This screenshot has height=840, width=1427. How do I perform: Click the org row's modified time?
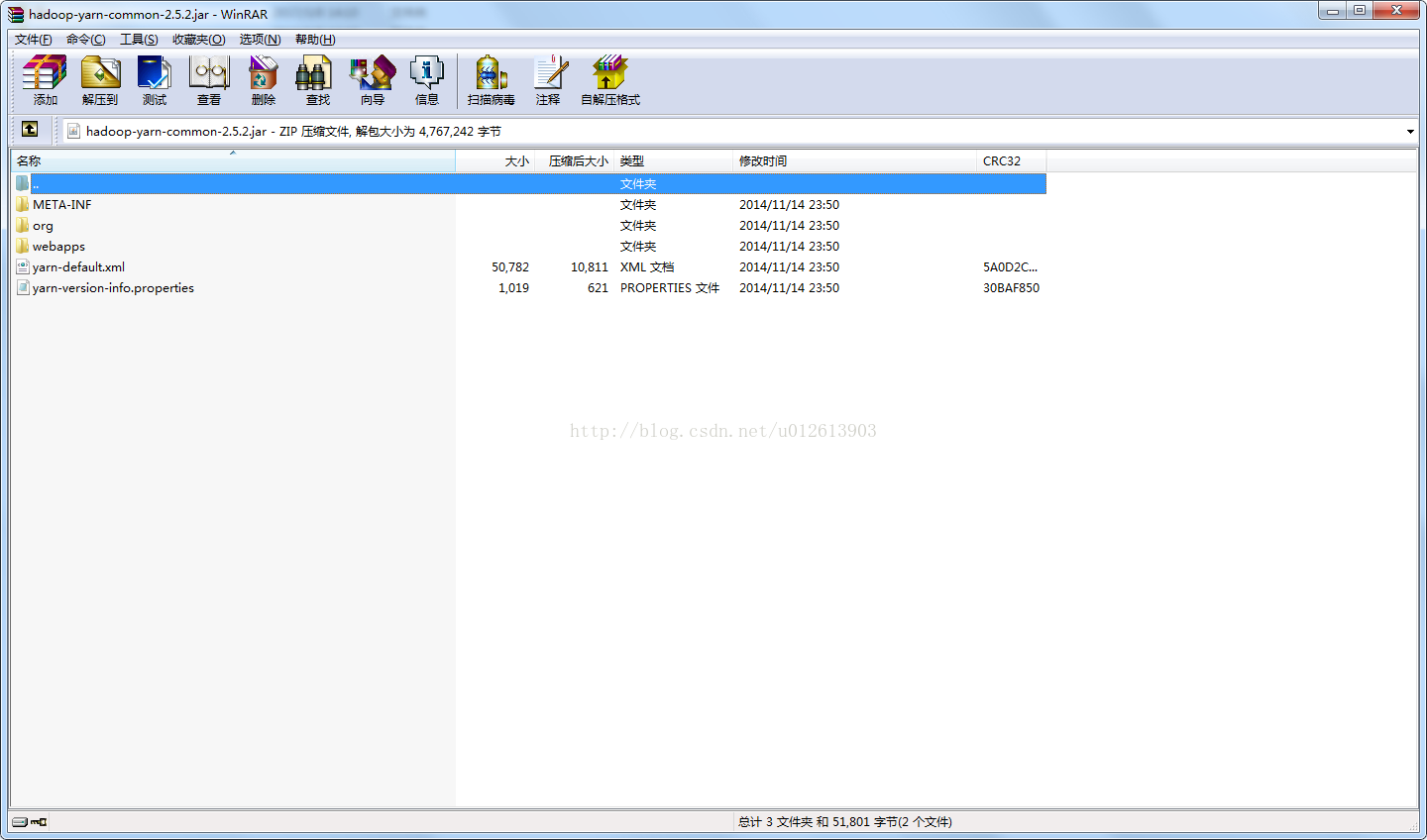(x=789, y=225)
